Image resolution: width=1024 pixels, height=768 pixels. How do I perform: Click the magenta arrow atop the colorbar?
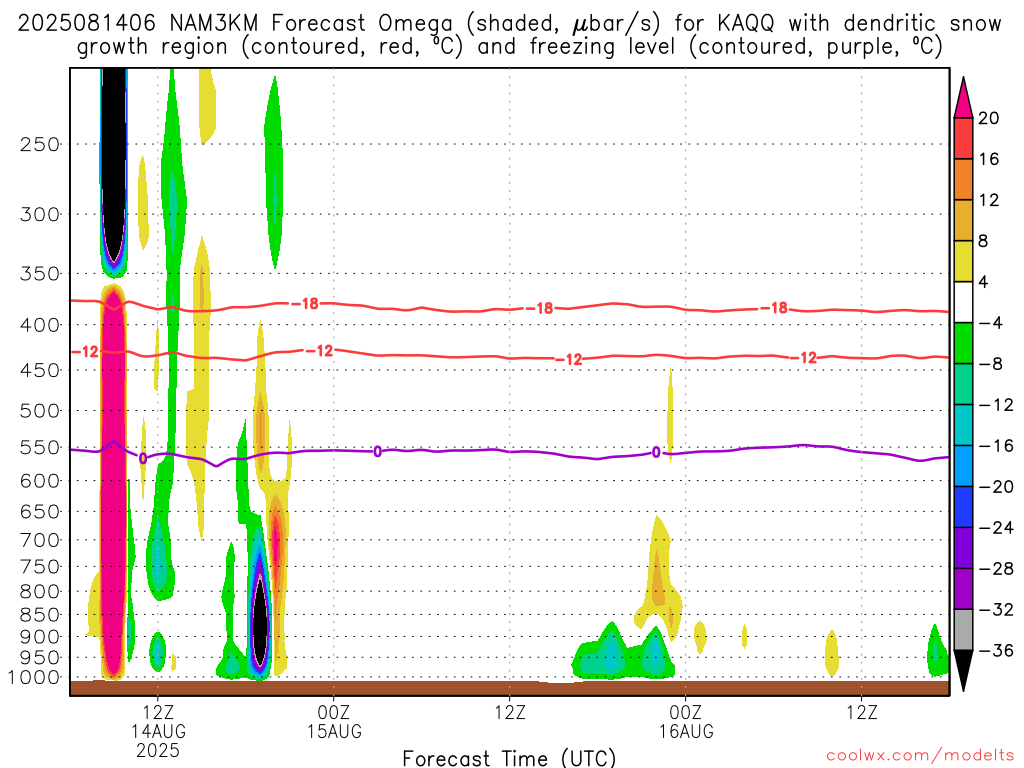pyautogui.click(x=963, y=97)
